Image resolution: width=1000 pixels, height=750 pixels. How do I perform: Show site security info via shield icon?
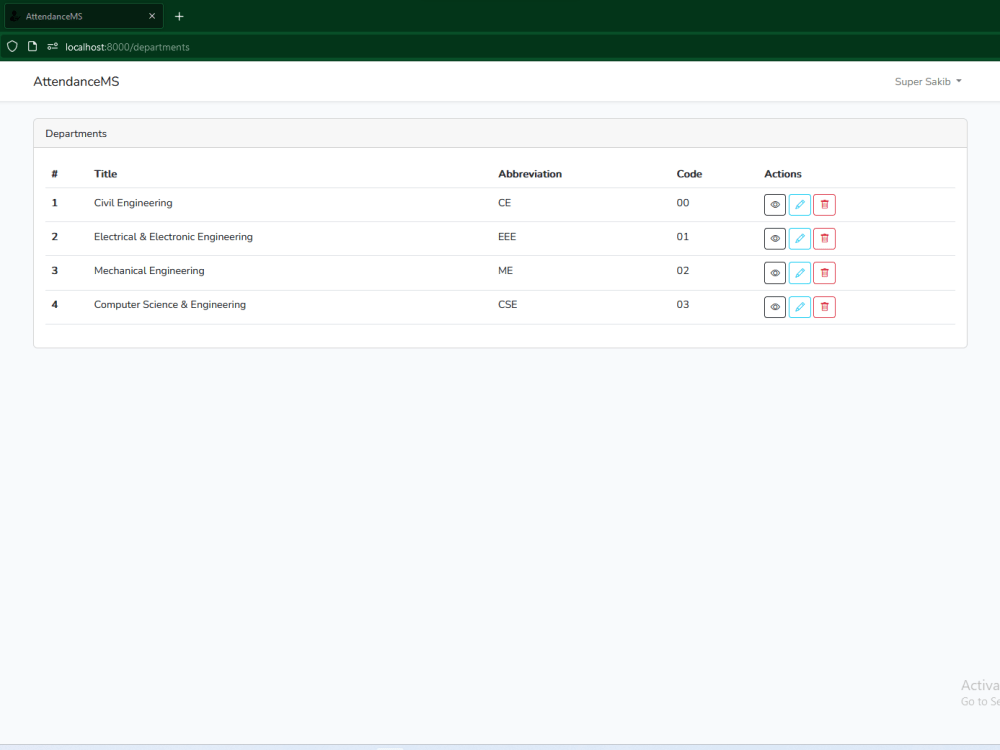coord(11,46)
